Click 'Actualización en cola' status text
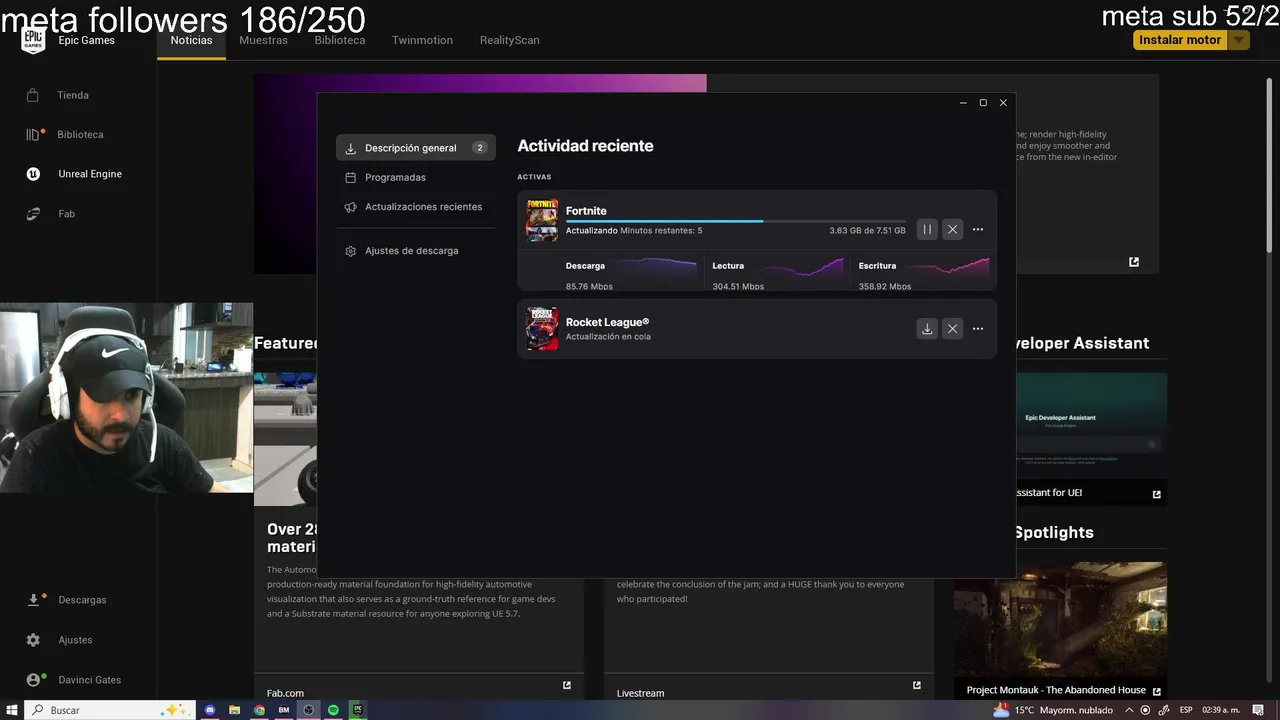The height and width of the screenshot is (720, 1280). [608, 337]
